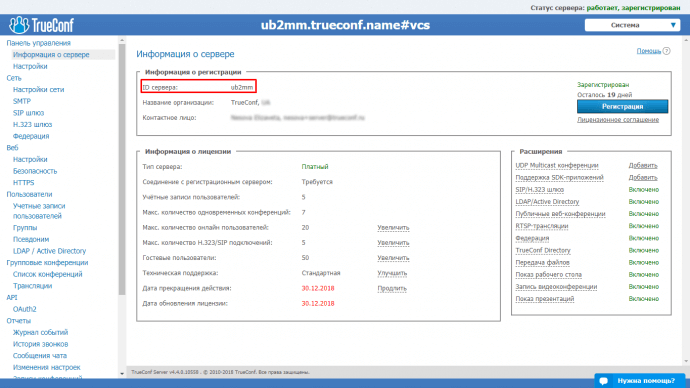Open Трансляции page

click(32, 286)
